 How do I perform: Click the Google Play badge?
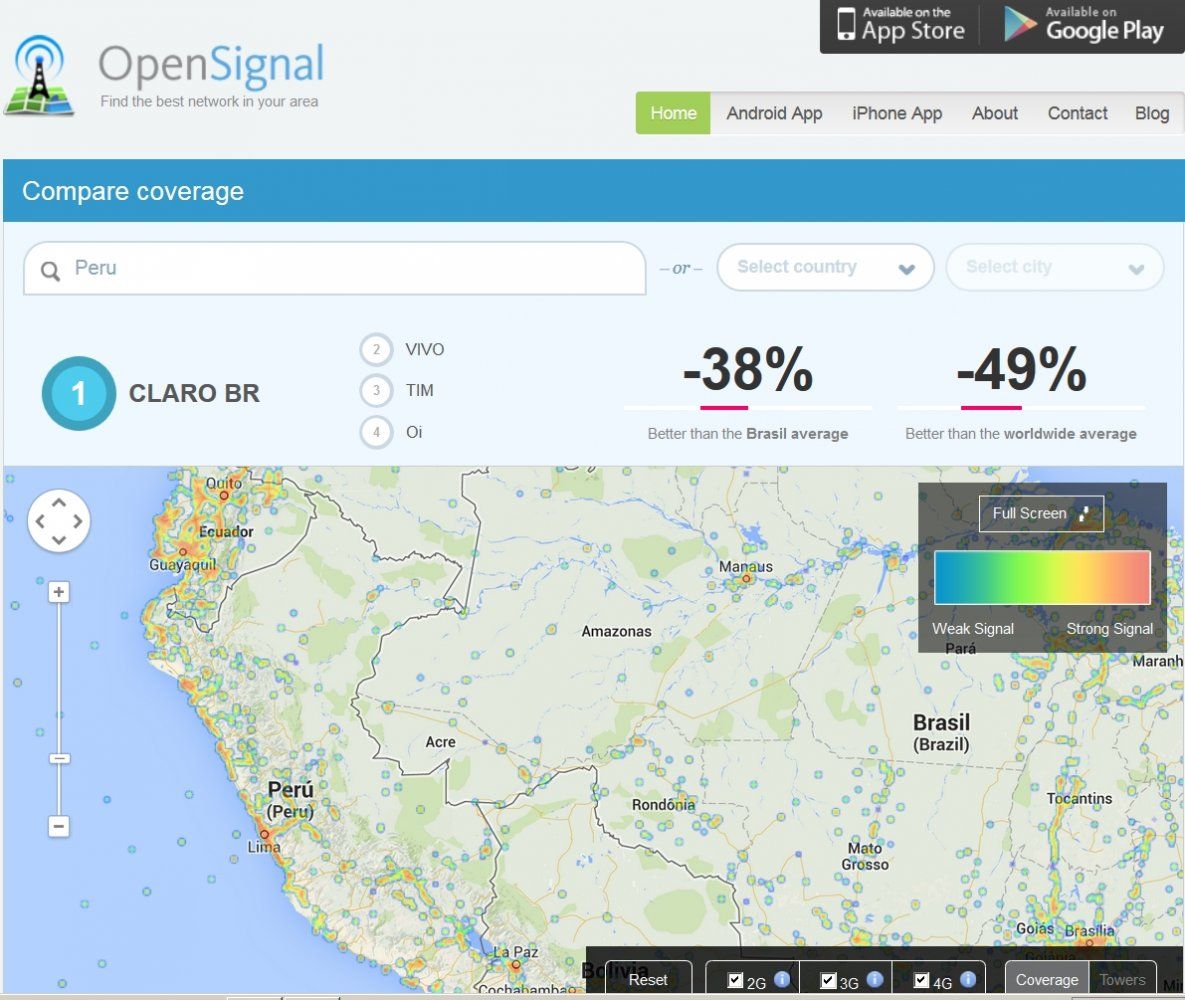[1084, 26]
